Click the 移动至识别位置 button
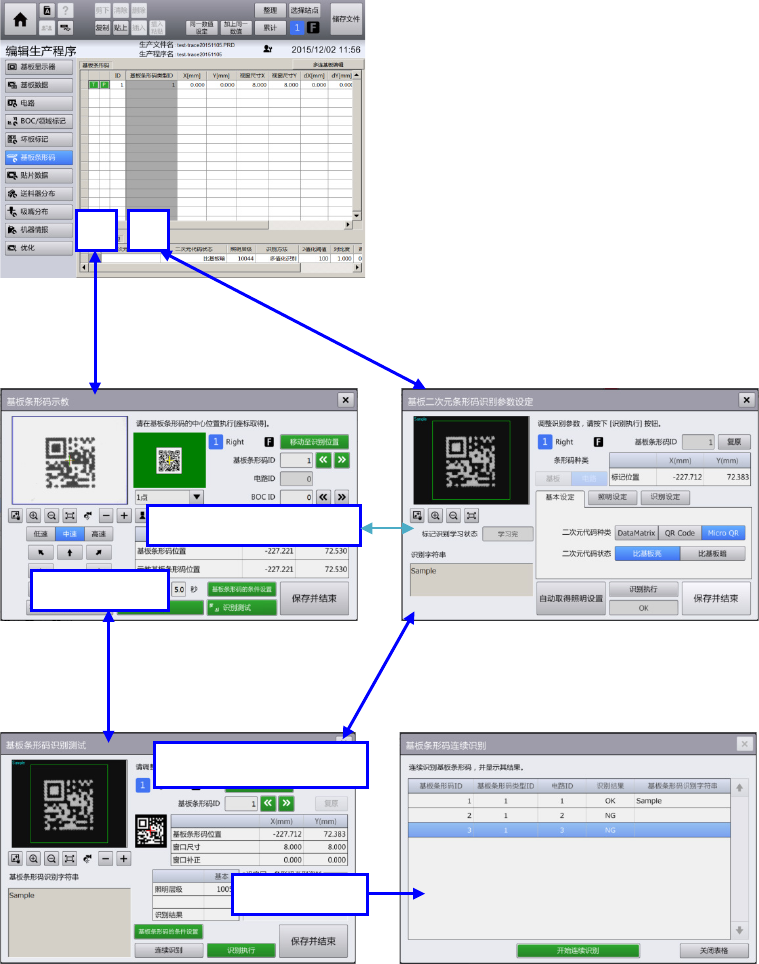 coord(314,442)
